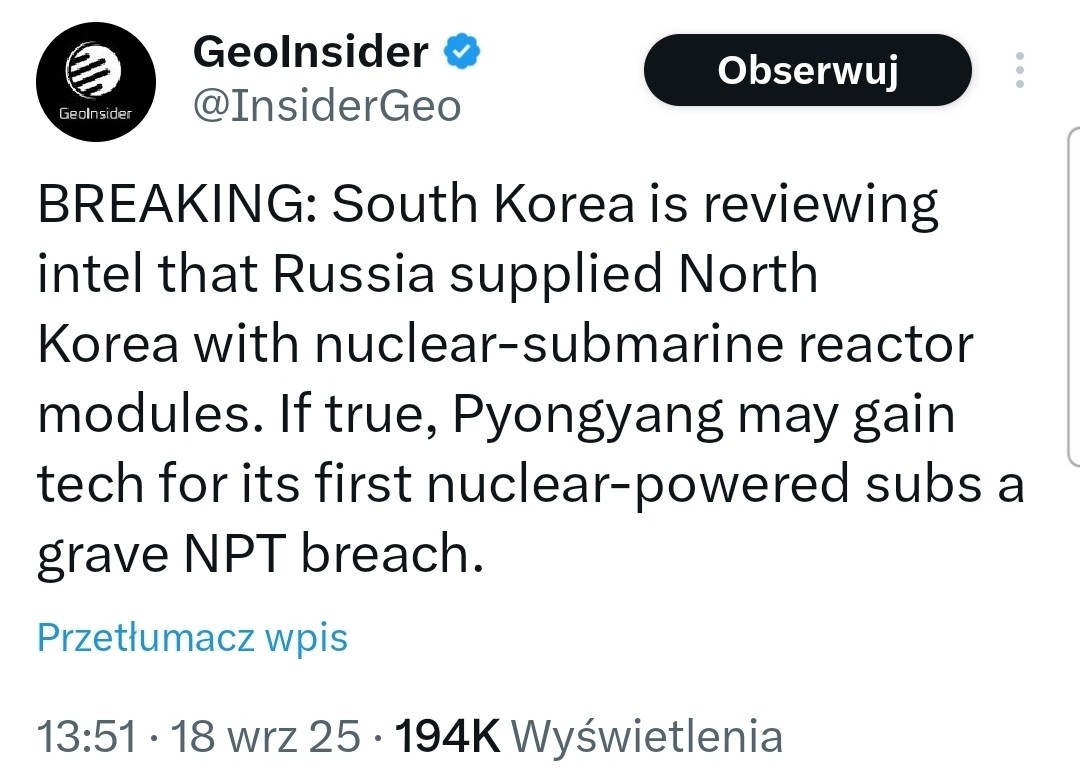The image size is (1080, 784).
Task: Open the GeoInsider profile avatar
Action: click(96, 87)
